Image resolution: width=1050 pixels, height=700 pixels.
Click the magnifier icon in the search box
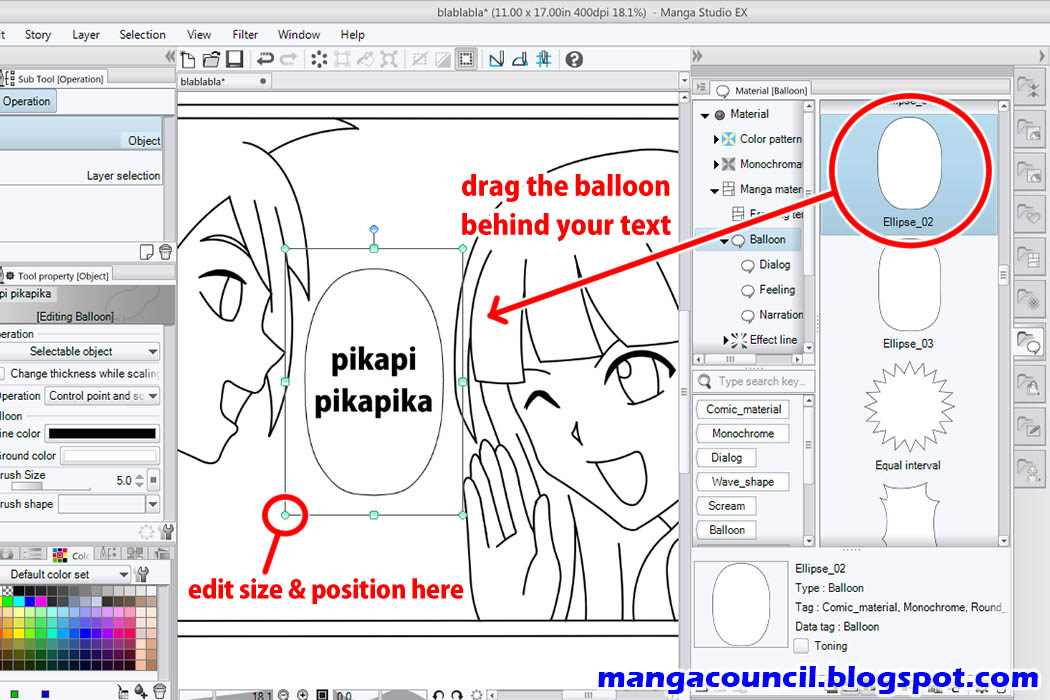(x=705, y=381)
